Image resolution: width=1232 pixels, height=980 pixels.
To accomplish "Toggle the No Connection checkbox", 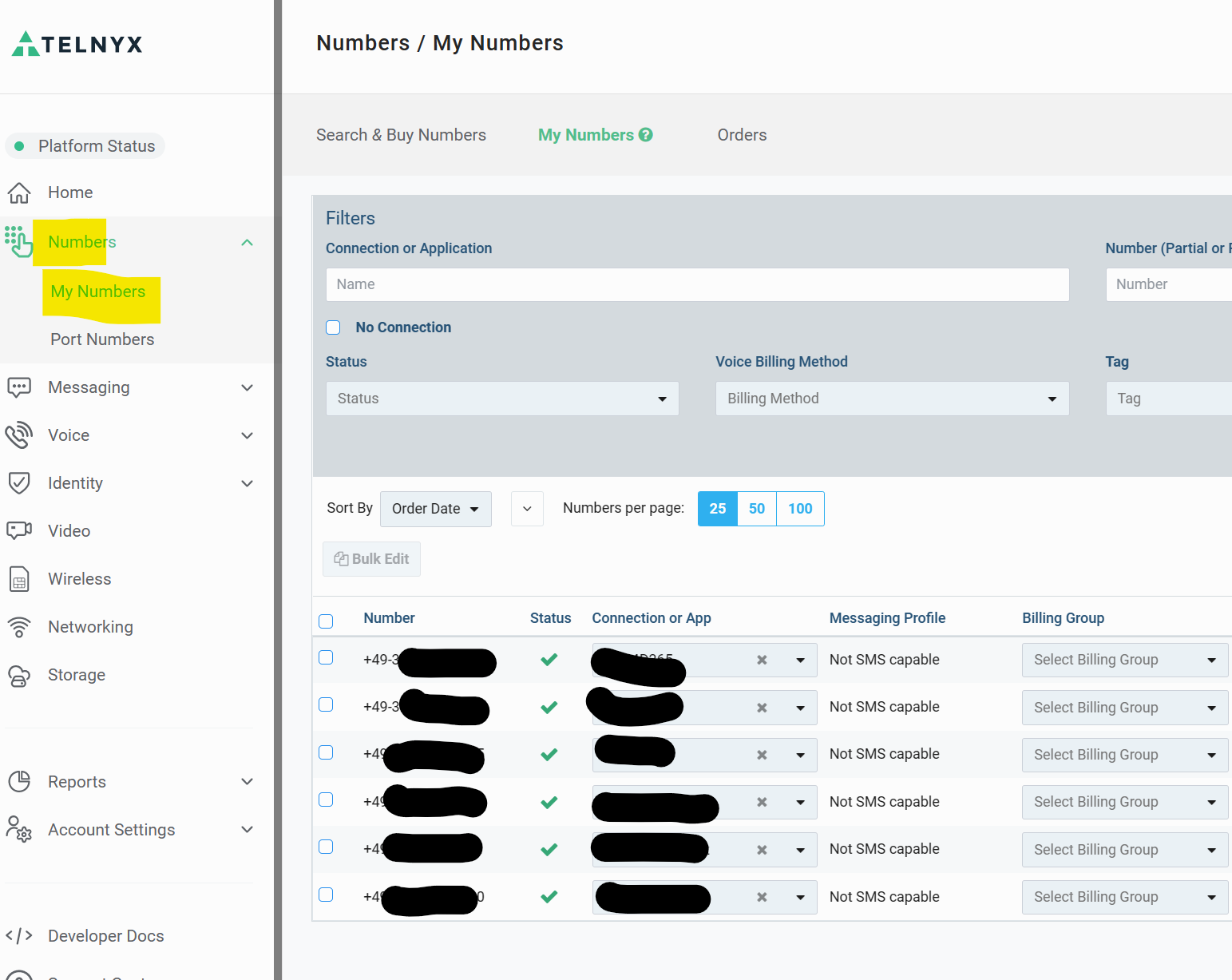I will point(333,327).
